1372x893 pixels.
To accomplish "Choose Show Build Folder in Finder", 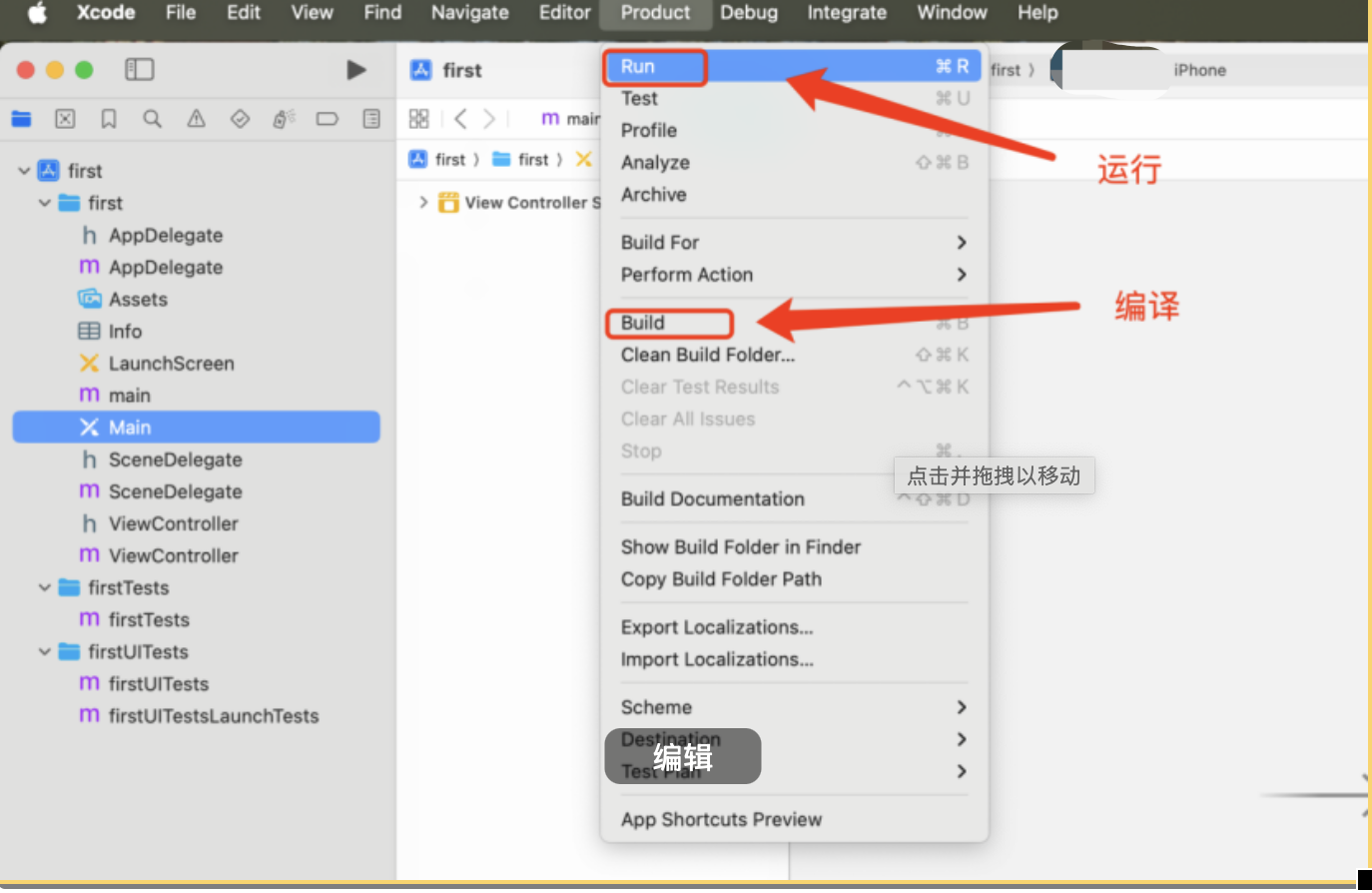I will pos(794,546).
